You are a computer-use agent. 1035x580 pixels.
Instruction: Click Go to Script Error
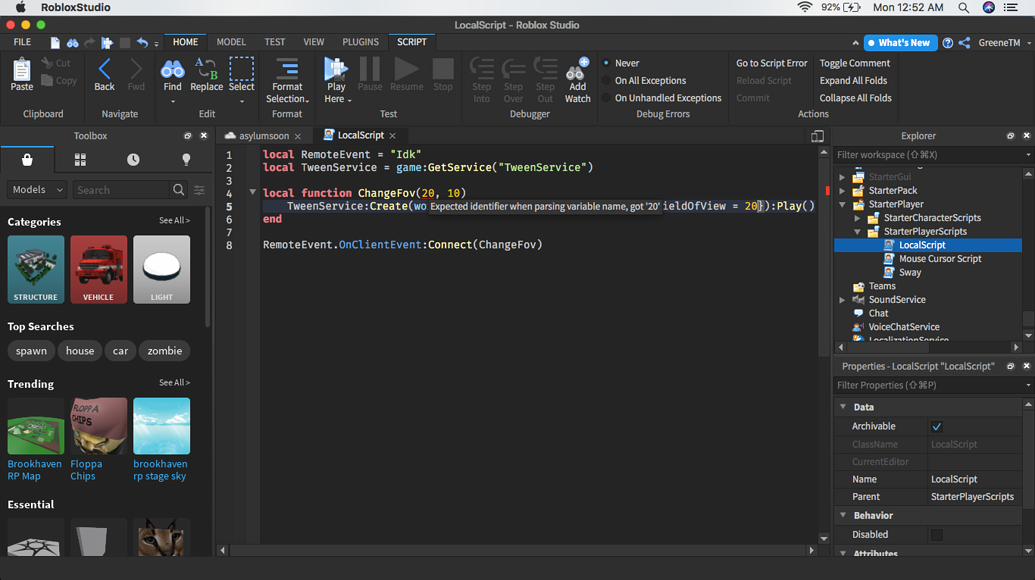[772, 63]
